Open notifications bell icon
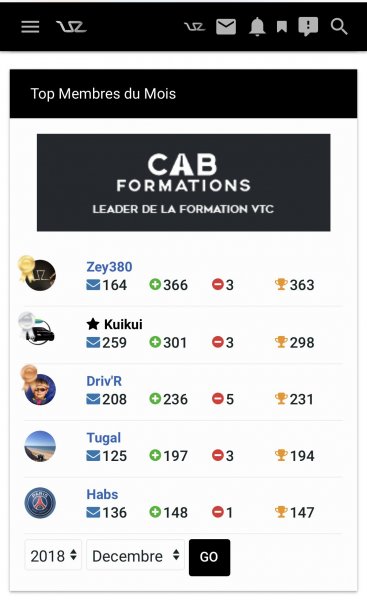Screen dimensions: 367x600 coord(257,27)
